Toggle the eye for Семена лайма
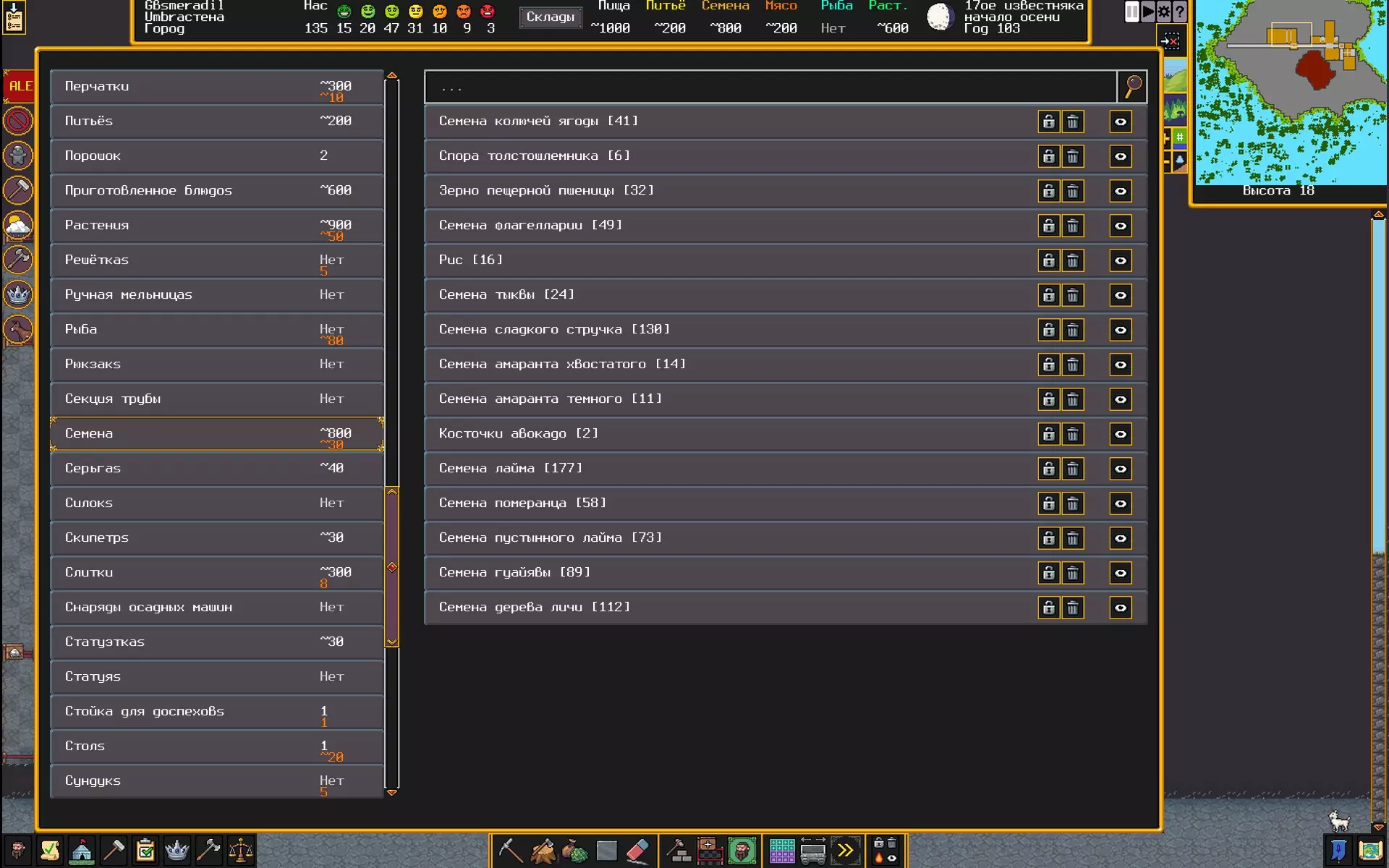The height and width of the screenshot is (868, 1389). click(x=1120, y=469)
